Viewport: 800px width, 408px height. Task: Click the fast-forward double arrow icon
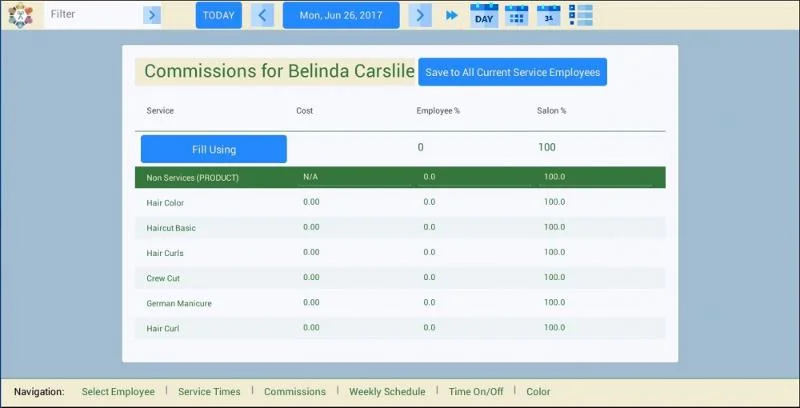pyautogui.click(x=452, y=15)
